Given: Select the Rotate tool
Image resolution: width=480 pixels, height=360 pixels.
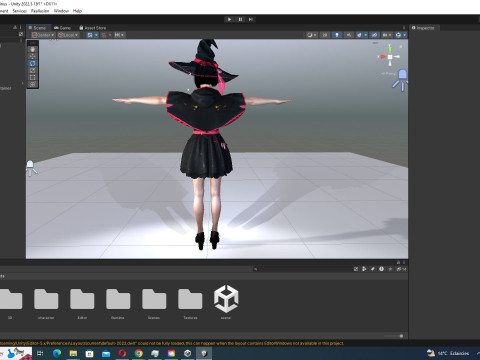Looking at the screenshot, I should [x=32, y=63].
